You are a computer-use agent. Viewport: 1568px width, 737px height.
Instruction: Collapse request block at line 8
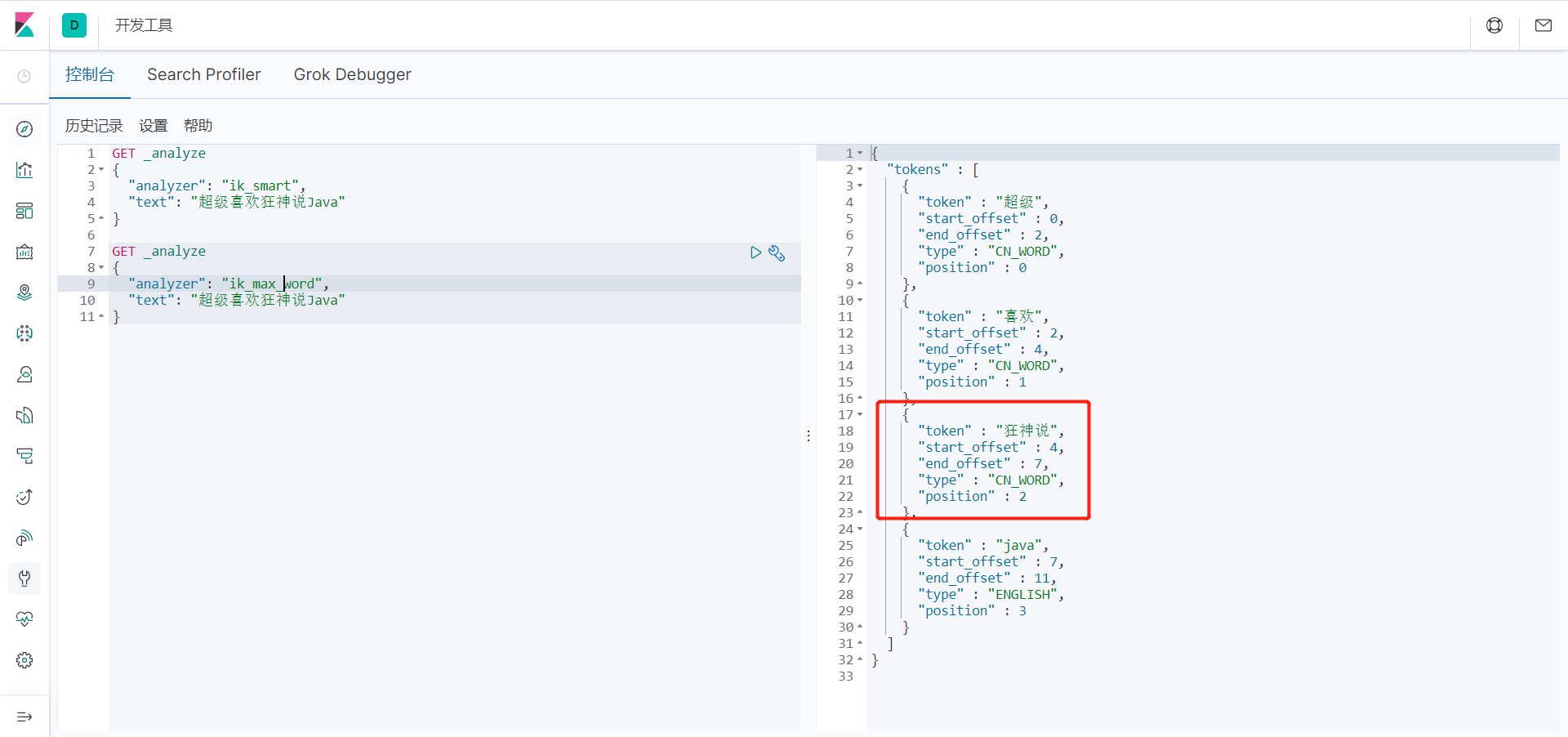(x=101, y=268)
